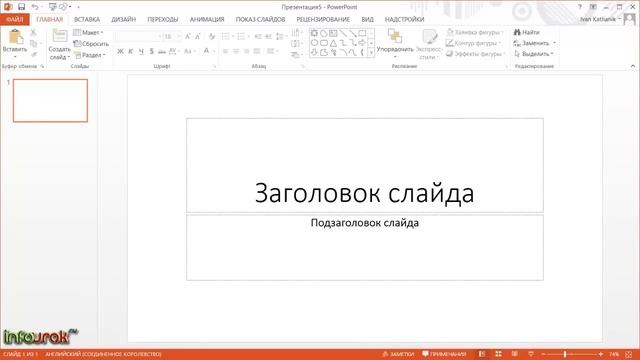Select the rectangle shape in shapes gallery

[362, 33]
